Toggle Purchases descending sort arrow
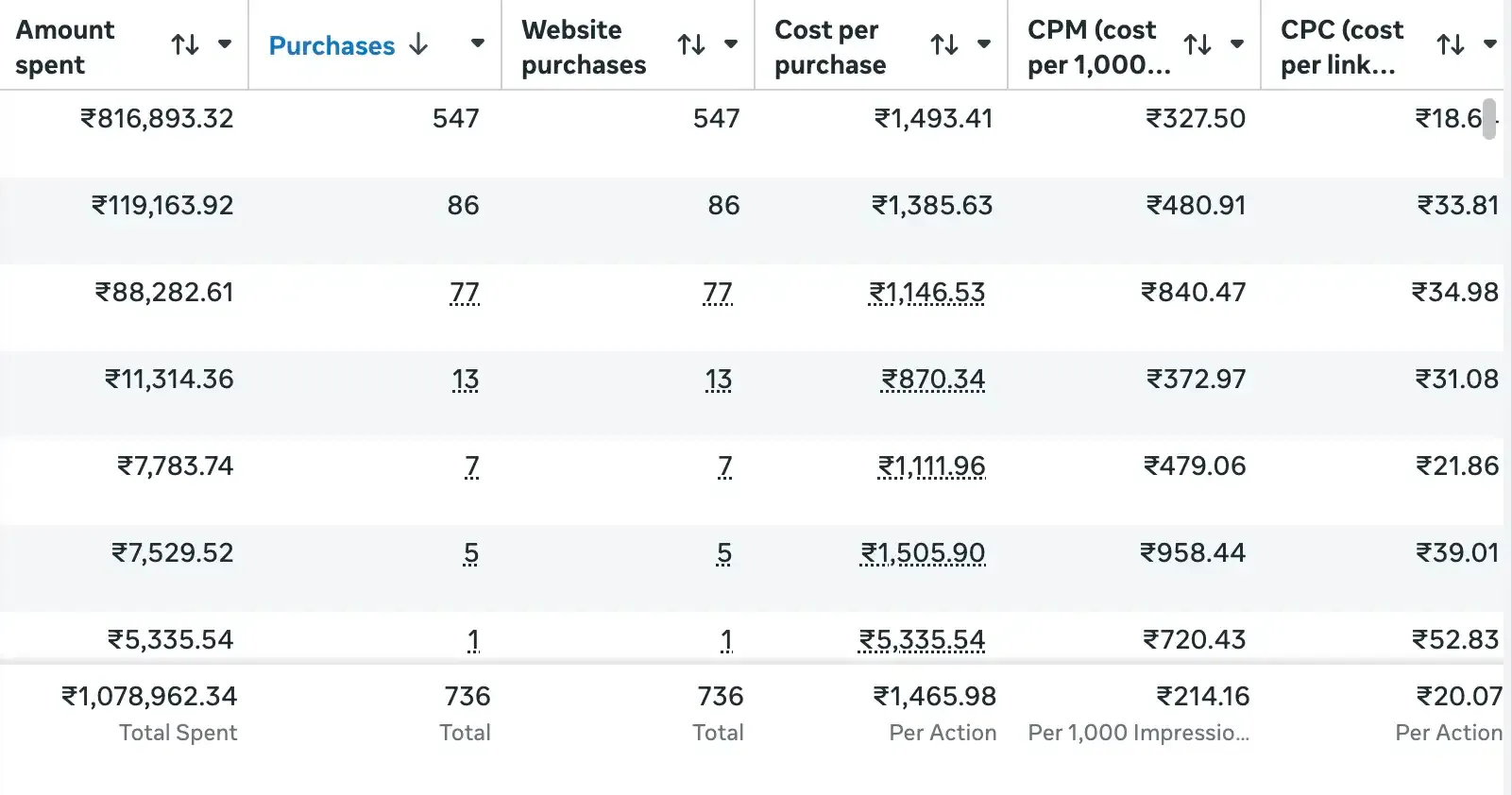The image size is (1512, 795). pyautogui.click(x=418, y=44)
